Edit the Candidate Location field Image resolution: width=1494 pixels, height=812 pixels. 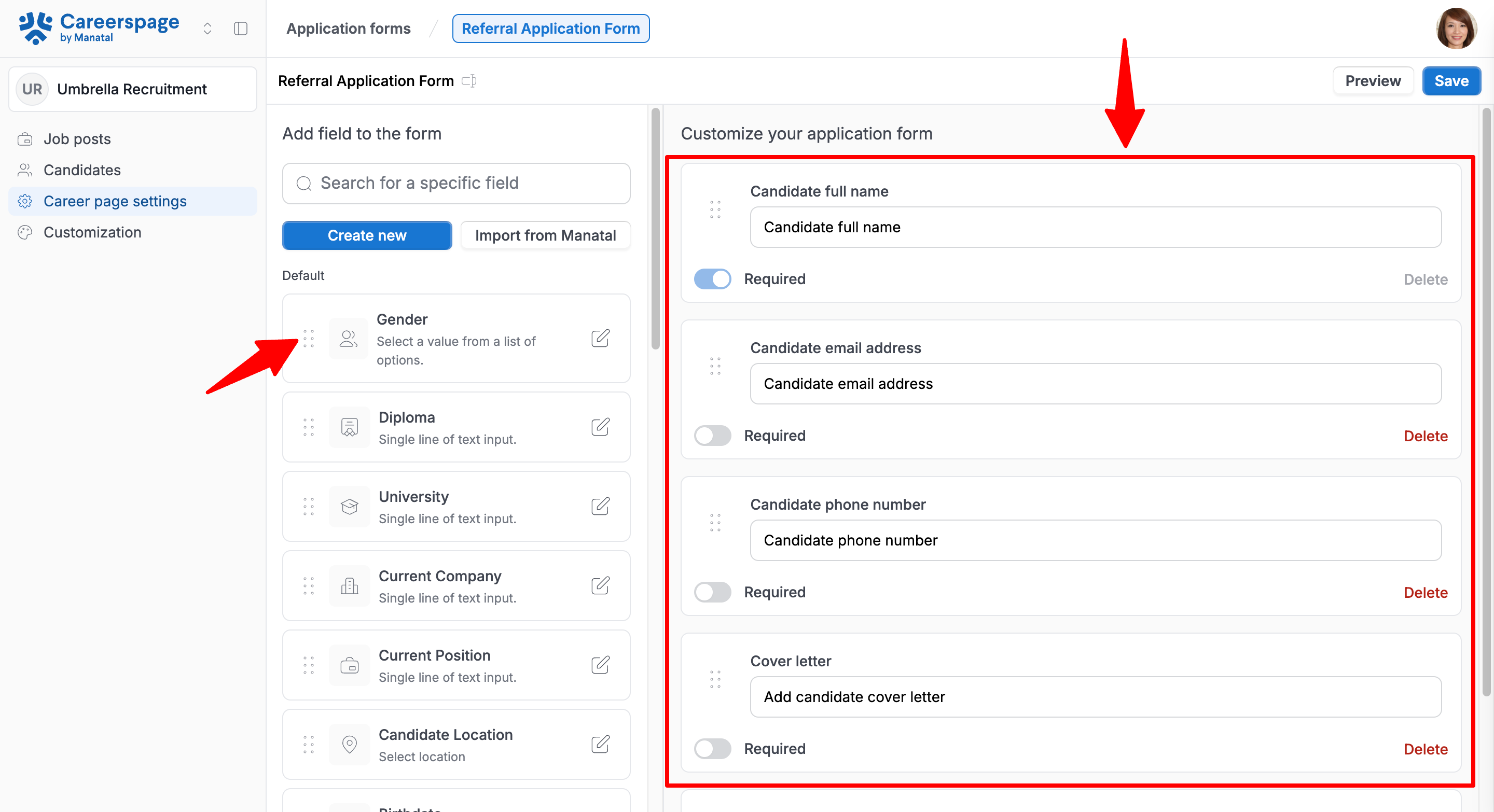click(x=600, y=745)
